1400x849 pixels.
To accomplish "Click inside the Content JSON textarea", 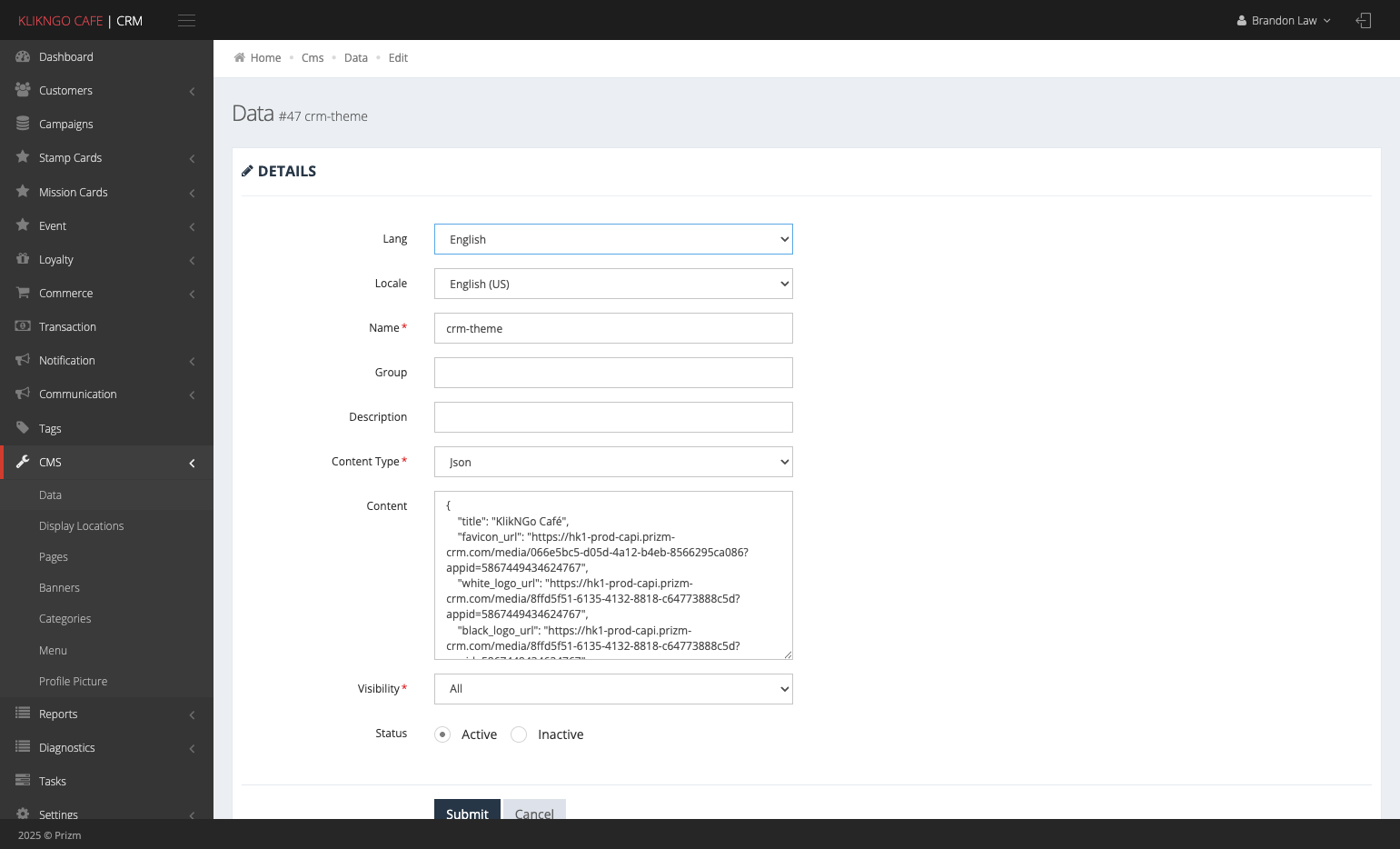I will point(613,575).
